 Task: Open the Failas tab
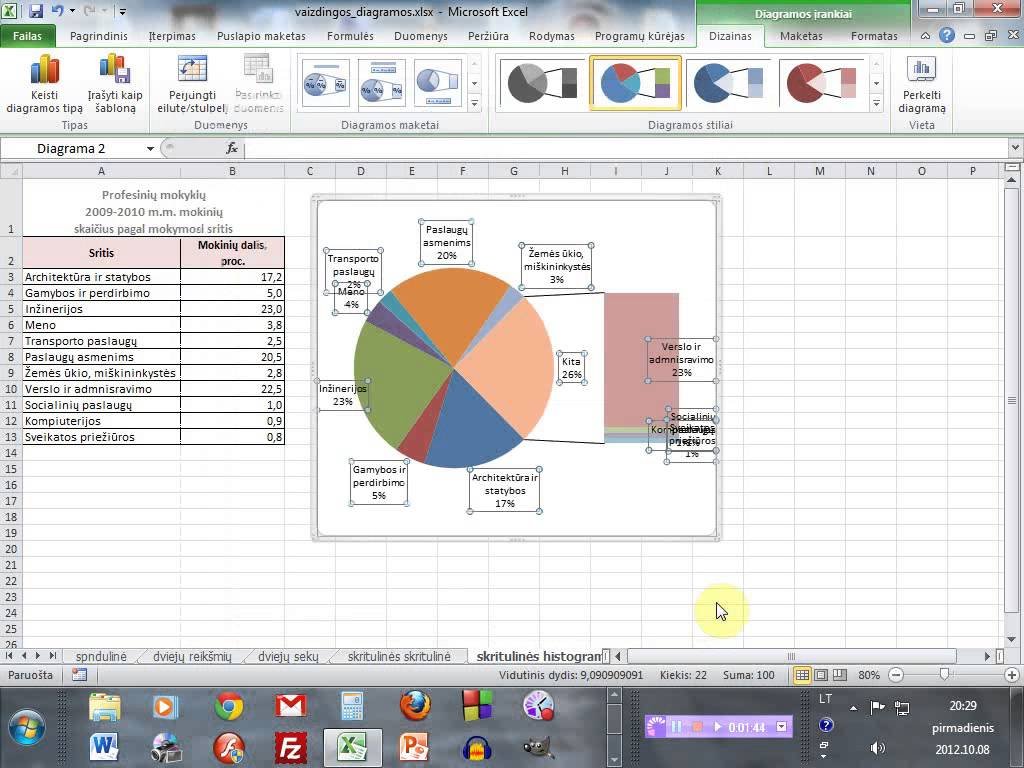tap(27, 36)
